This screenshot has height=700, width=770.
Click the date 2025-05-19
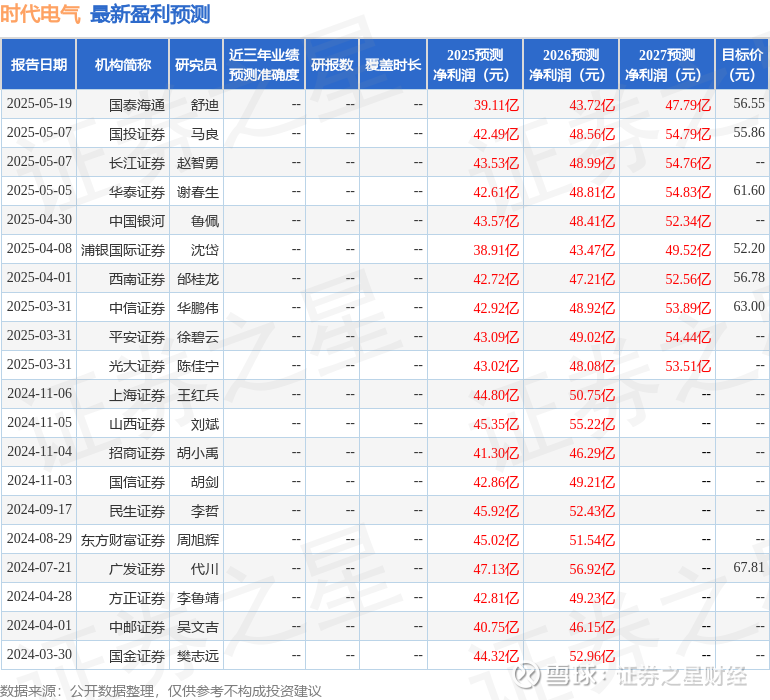coord(39,104)
